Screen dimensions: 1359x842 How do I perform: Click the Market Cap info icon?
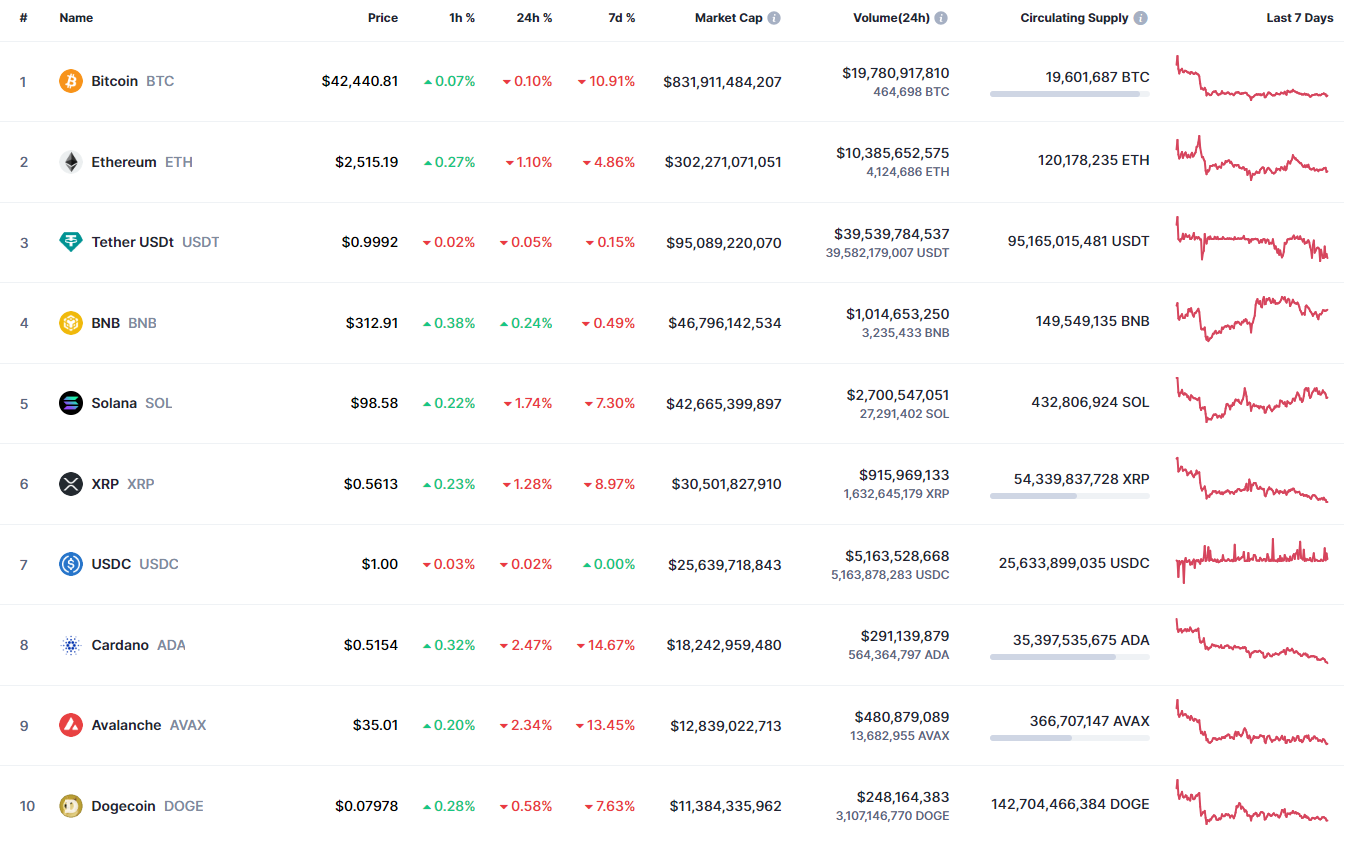pyautogui.click(x=774, y=18)
